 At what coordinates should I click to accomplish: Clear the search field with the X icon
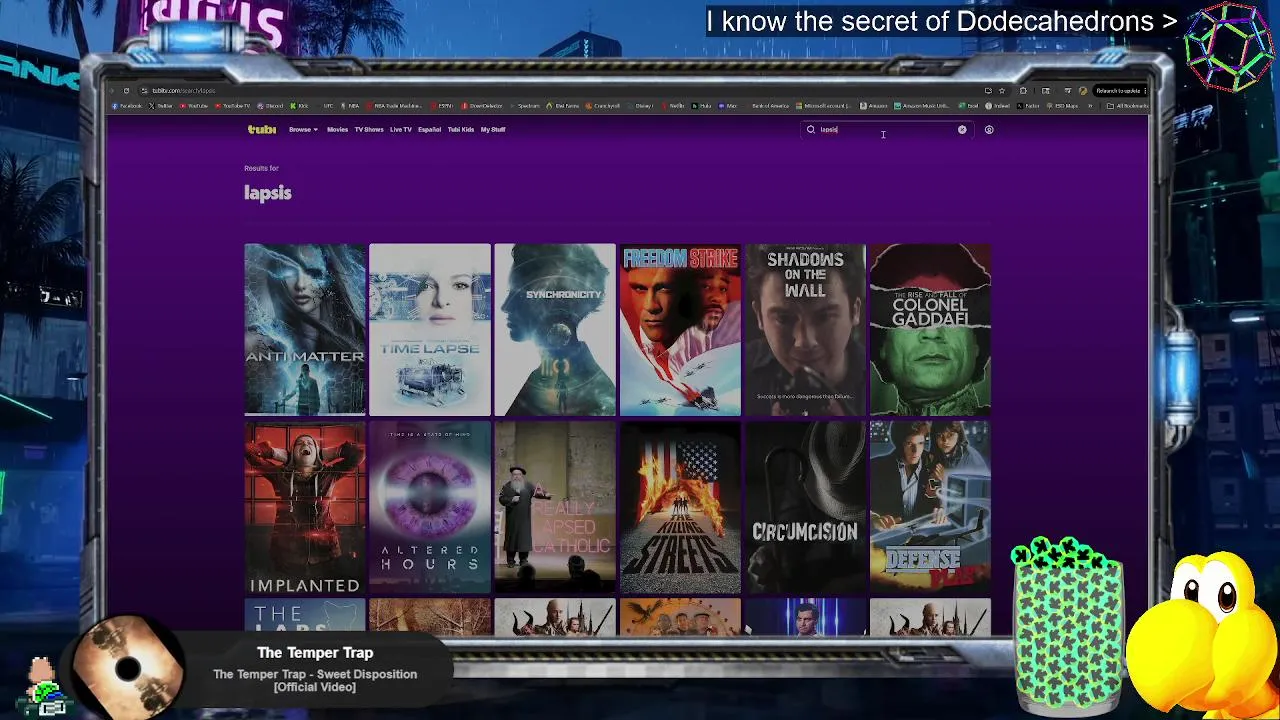coord(962,129)
